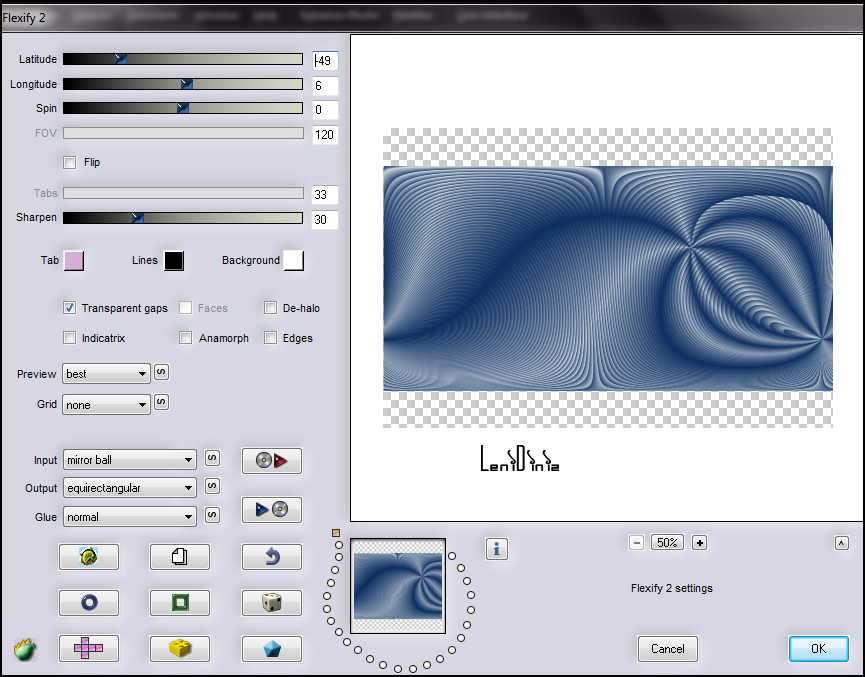Click the Spin value field

[325, 110]
